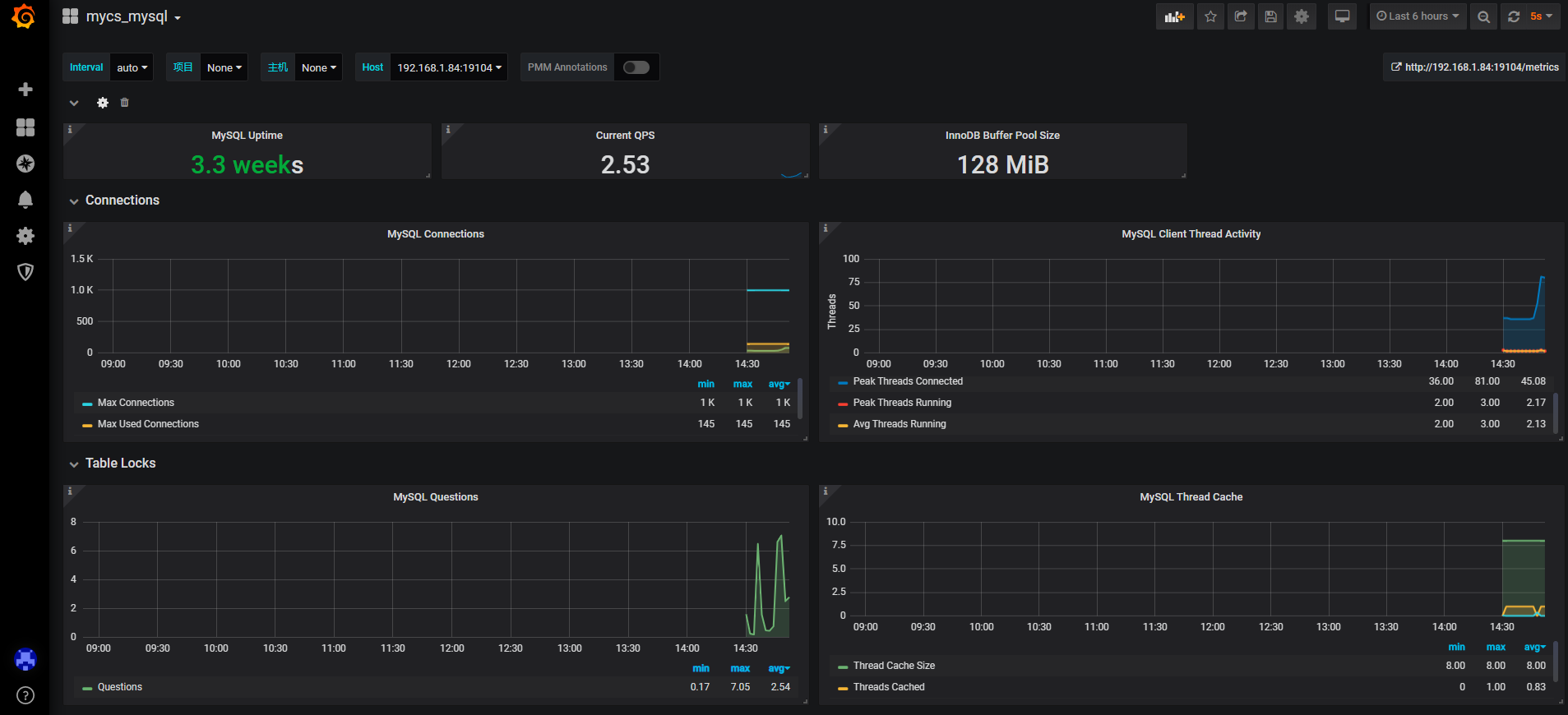
Task: Click info icon on Current QPS panel
Action: point(448,130)
